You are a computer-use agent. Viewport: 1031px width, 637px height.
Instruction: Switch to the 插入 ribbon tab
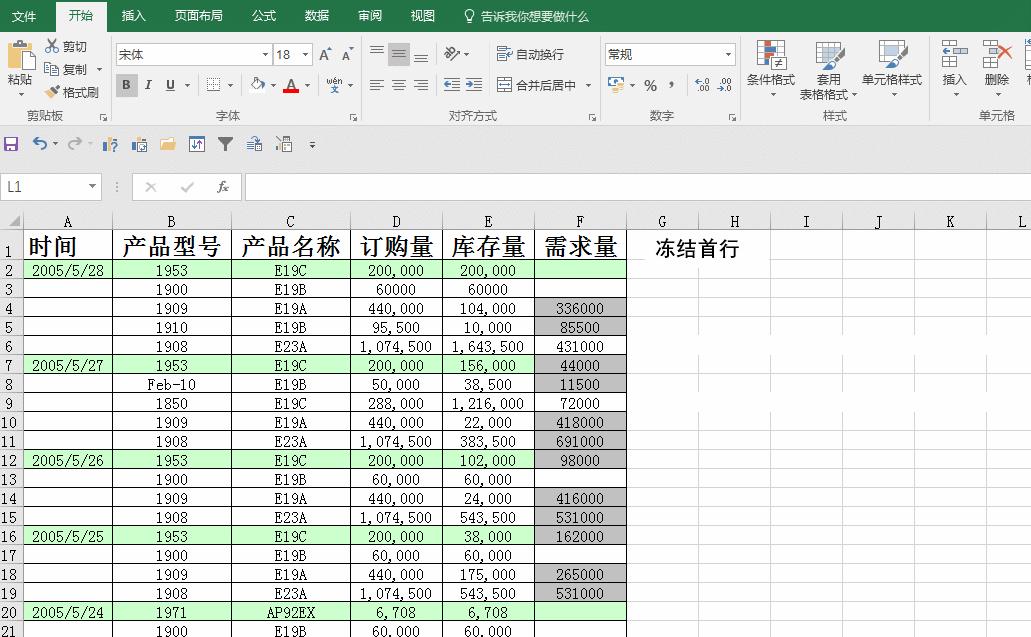(x=133, y=16)
